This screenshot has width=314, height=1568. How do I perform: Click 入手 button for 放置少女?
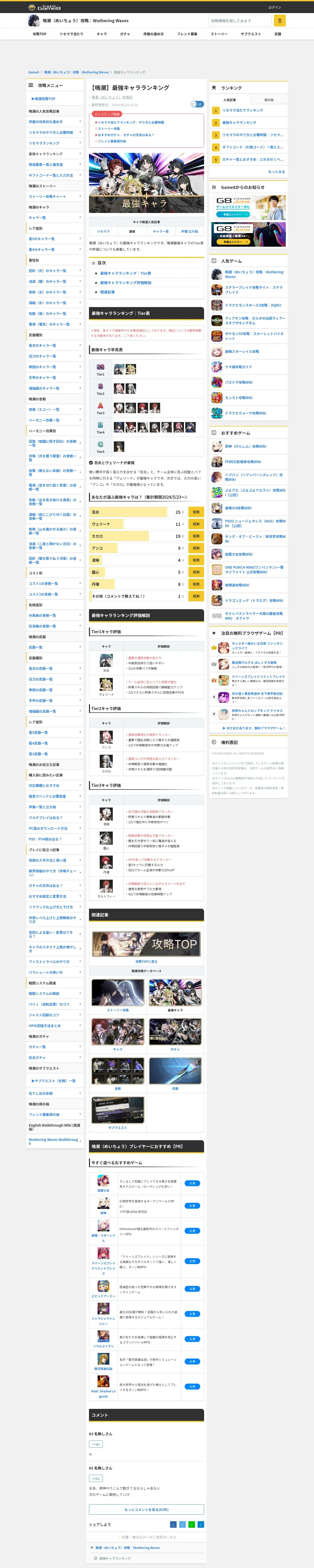tap(192, 1183)
